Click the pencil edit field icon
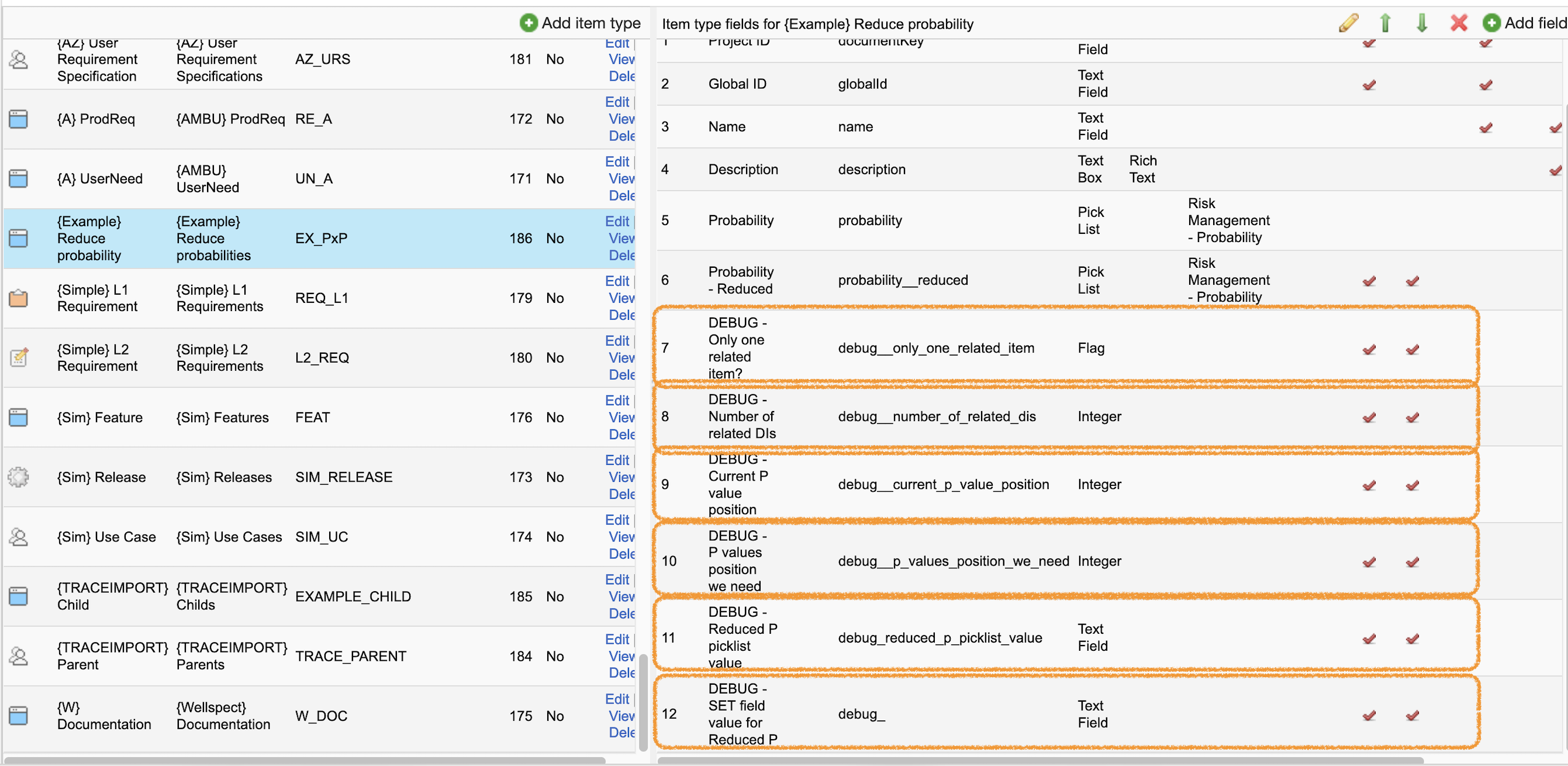This screenshot has height=766, width=1568. 1349,23
